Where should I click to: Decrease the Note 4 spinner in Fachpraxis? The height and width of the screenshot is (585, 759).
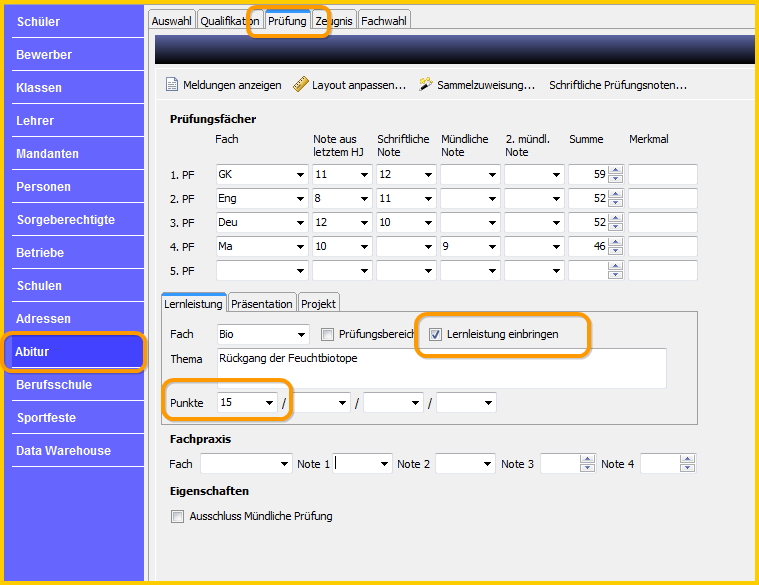[x=687, y=468]
